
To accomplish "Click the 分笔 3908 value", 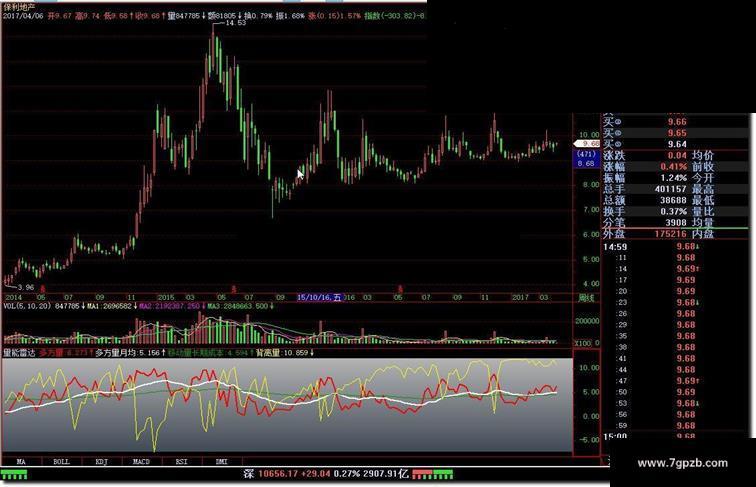I will tap(676, 222).
